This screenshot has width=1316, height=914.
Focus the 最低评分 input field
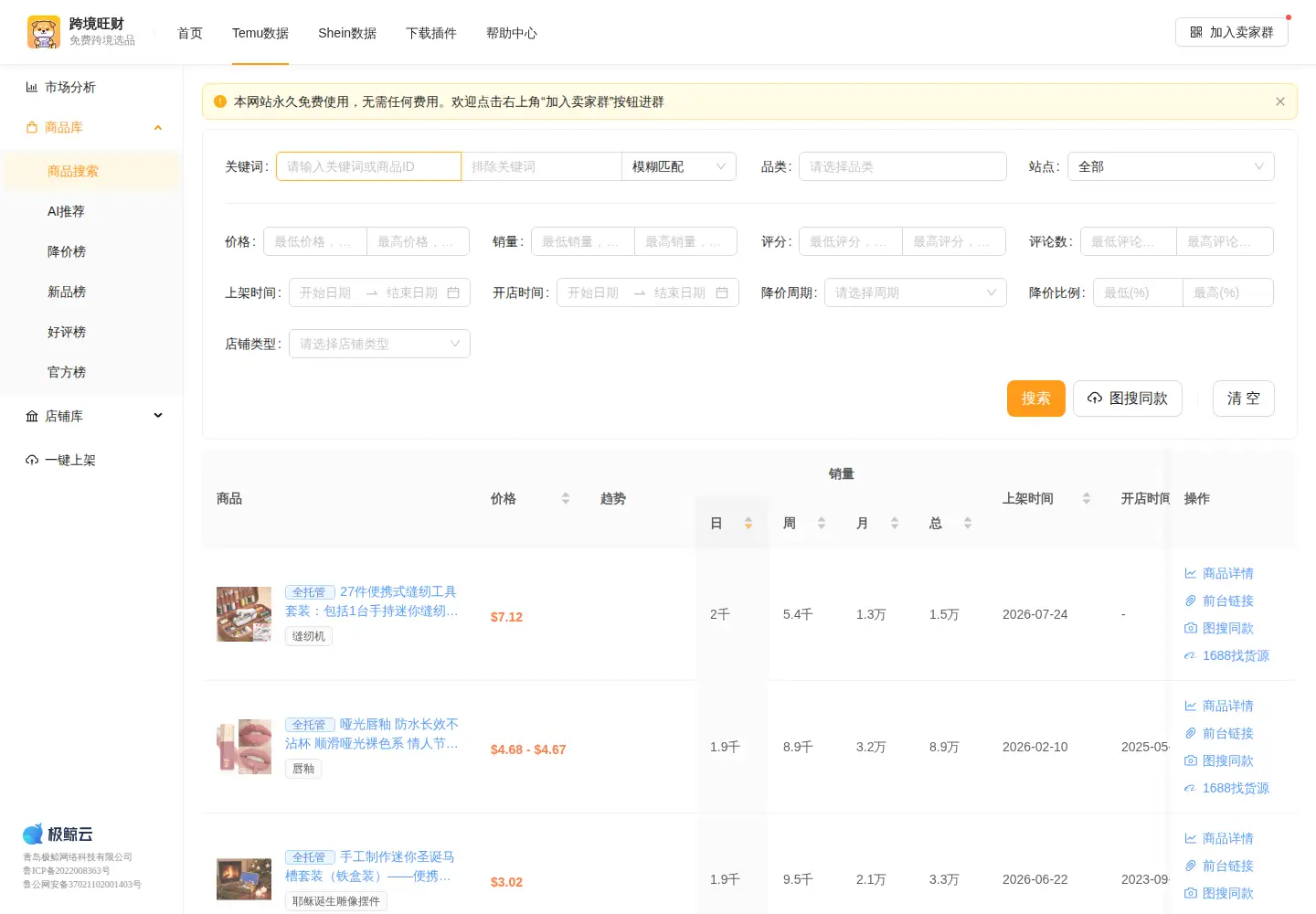[x=851, y=241]
